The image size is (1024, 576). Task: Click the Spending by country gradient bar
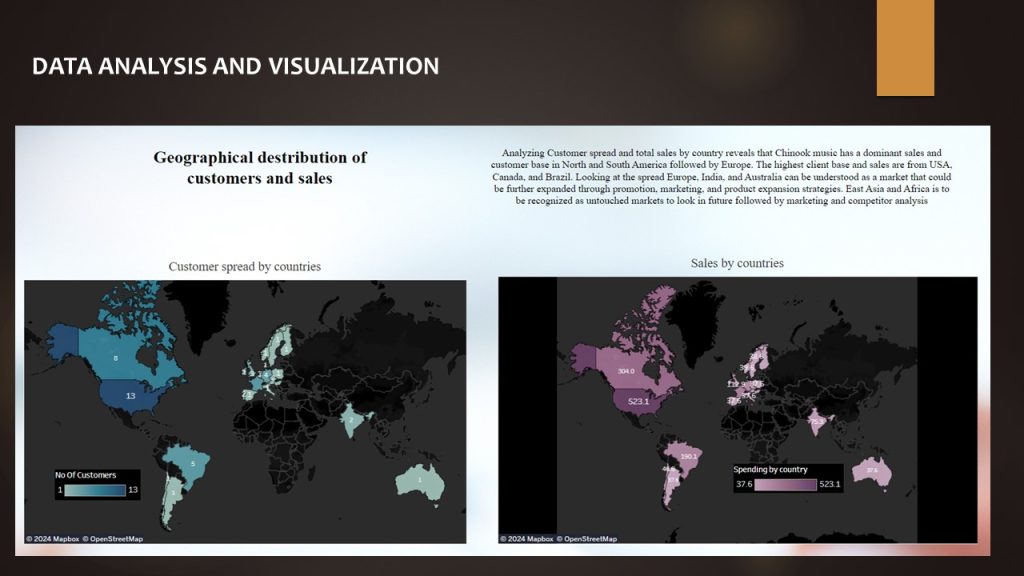pyautogui.click(x=787, y=484)
